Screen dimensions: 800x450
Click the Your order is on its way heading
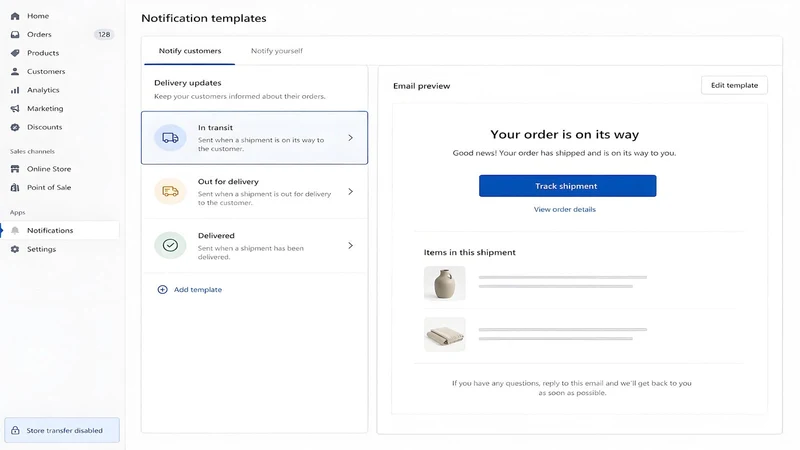tap(564, 134)
